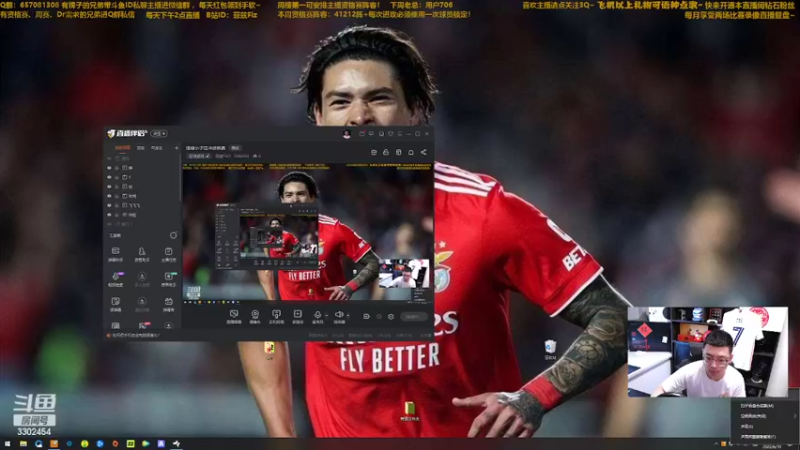The height and width of the screenshot is (450, 800).
Task: Click the category edit pill under the stream title
Action: tap(199, 156)
